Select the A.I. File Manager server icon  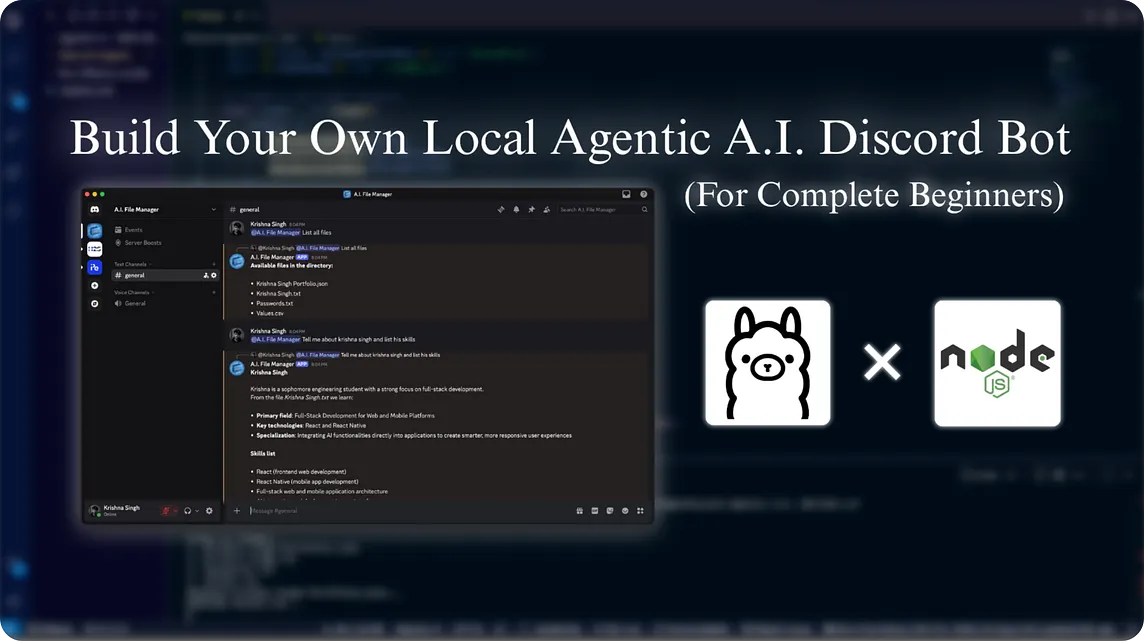[94, 230]
